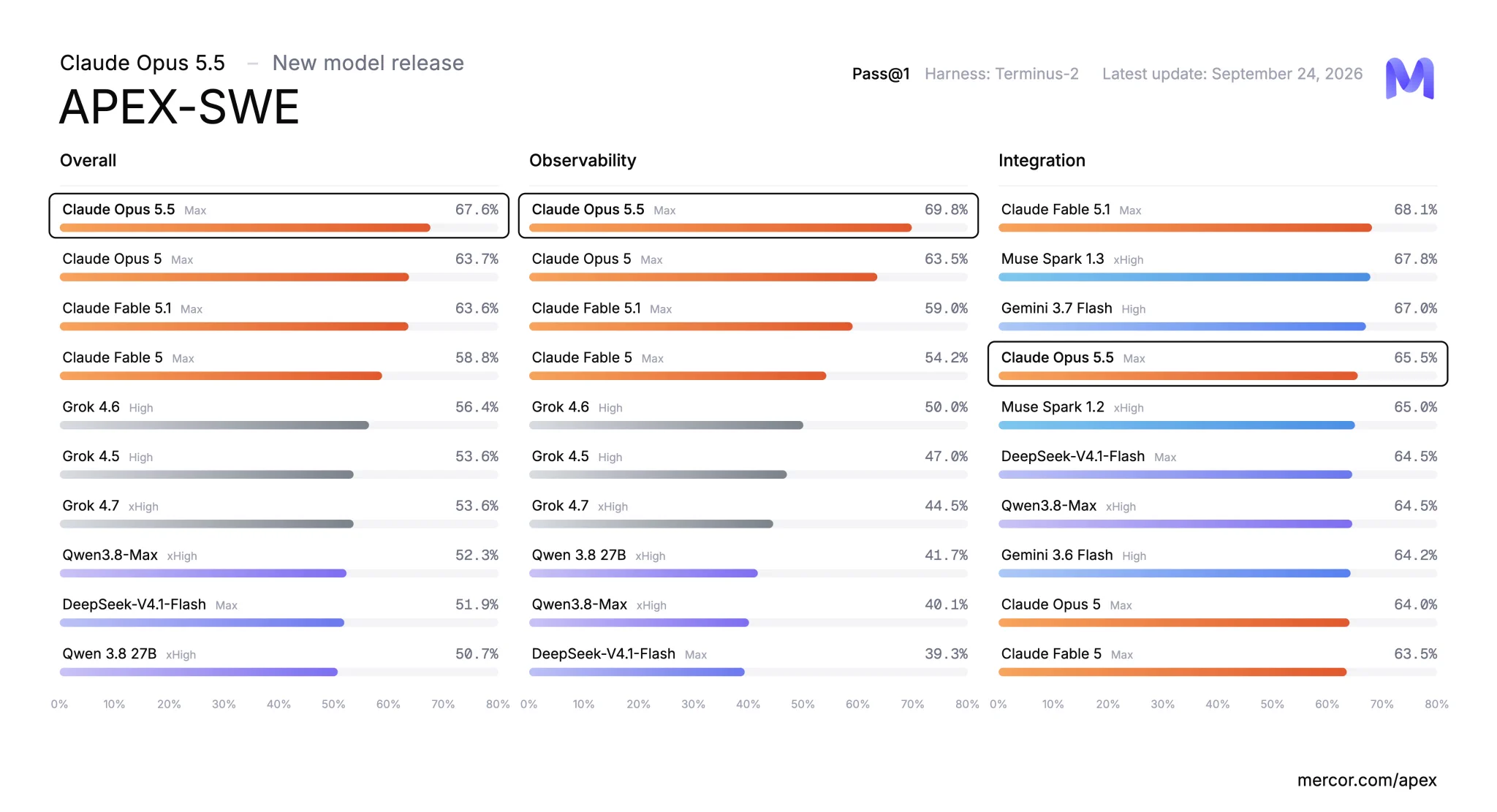Click the Mercor M logo
This screenshot has height=812, width=1497.
click(1409, 78)
